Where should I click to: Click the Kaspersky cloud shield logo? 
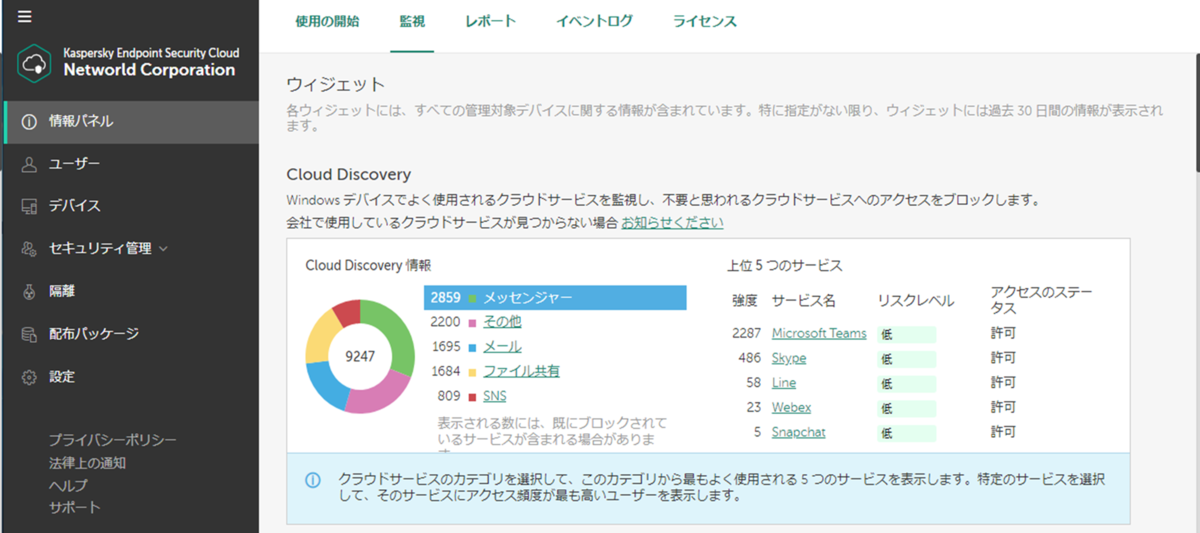[35, 62]
